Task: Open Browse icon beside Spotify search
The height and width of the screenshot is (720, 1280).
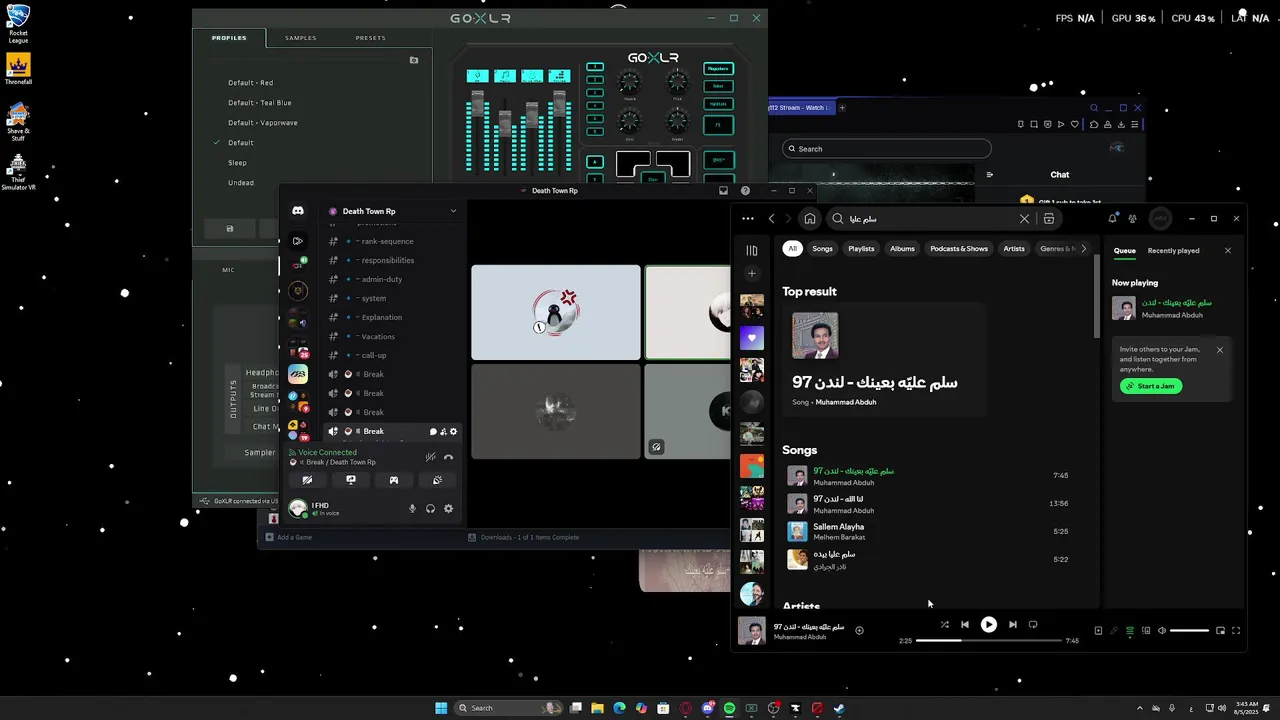Action: (x=1049, y=219)
